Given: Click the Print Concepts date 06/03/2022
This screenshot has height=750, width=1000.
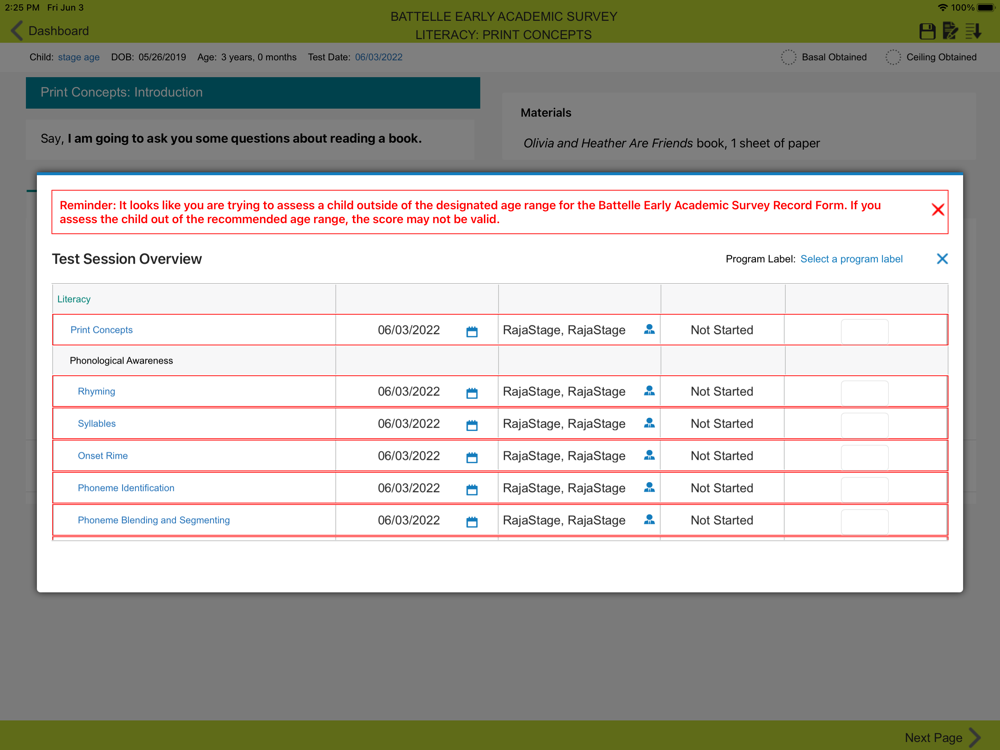Looking at the screenshot, I should [x=409, y=330].
